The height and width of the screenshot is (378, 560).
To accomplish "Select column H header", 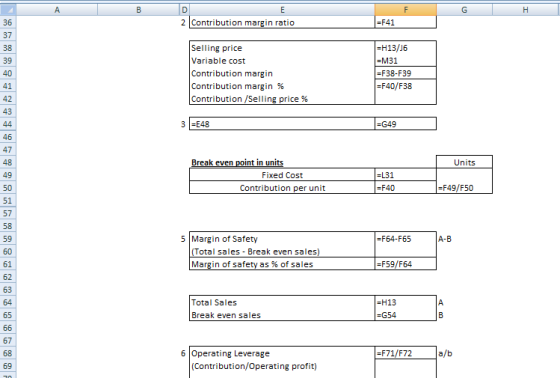I will click(x=525, y=10).
